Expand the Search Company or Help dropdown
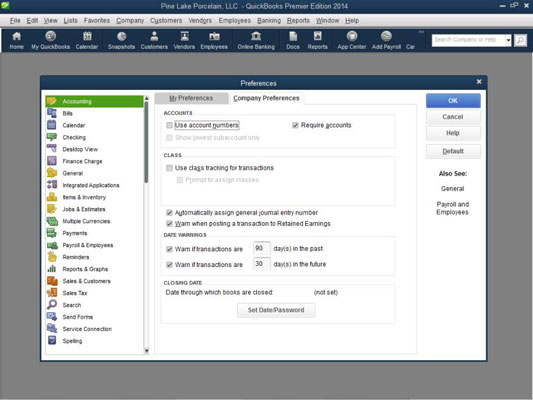Viewport: 533px width, 400px height. coord(508,40)
